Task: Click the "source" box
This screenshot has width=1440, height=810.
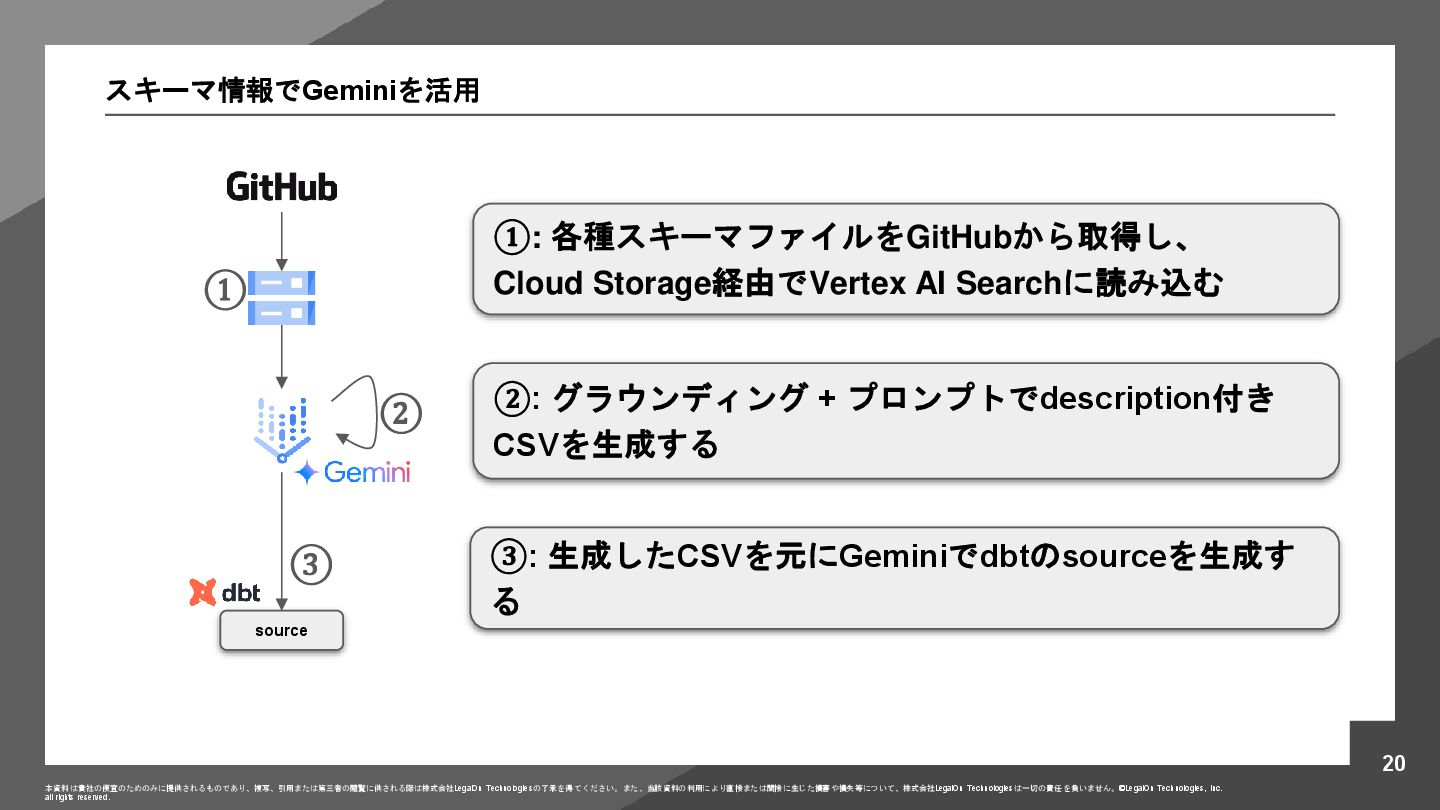Action: point(281,631)
